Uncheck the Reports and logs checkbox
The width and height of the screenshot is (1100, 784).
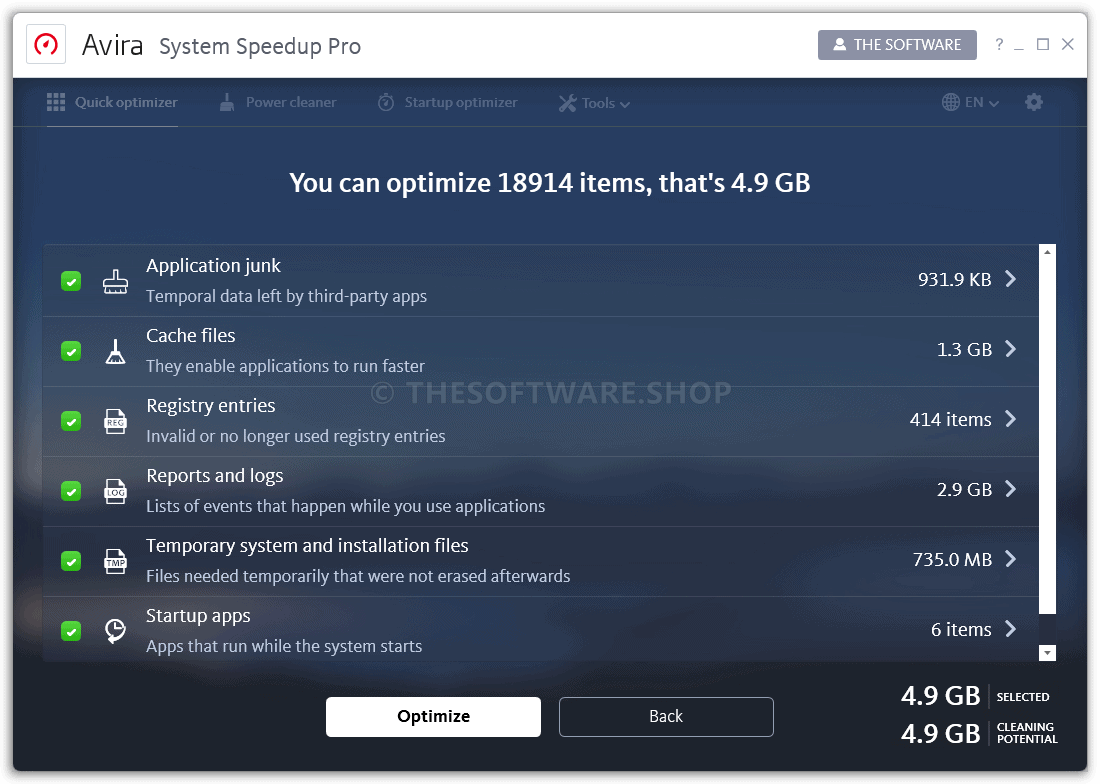pos(71,492)
